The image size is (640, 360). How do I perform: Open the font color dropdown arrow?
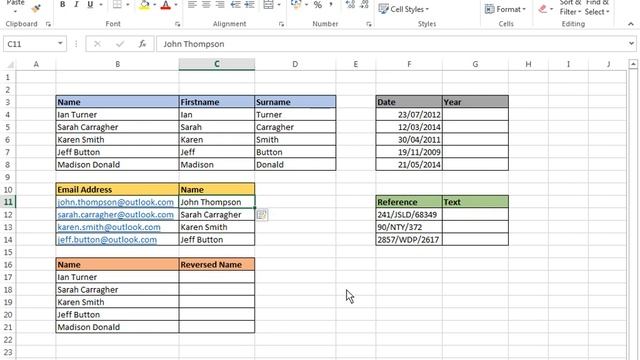click(176, 5)
